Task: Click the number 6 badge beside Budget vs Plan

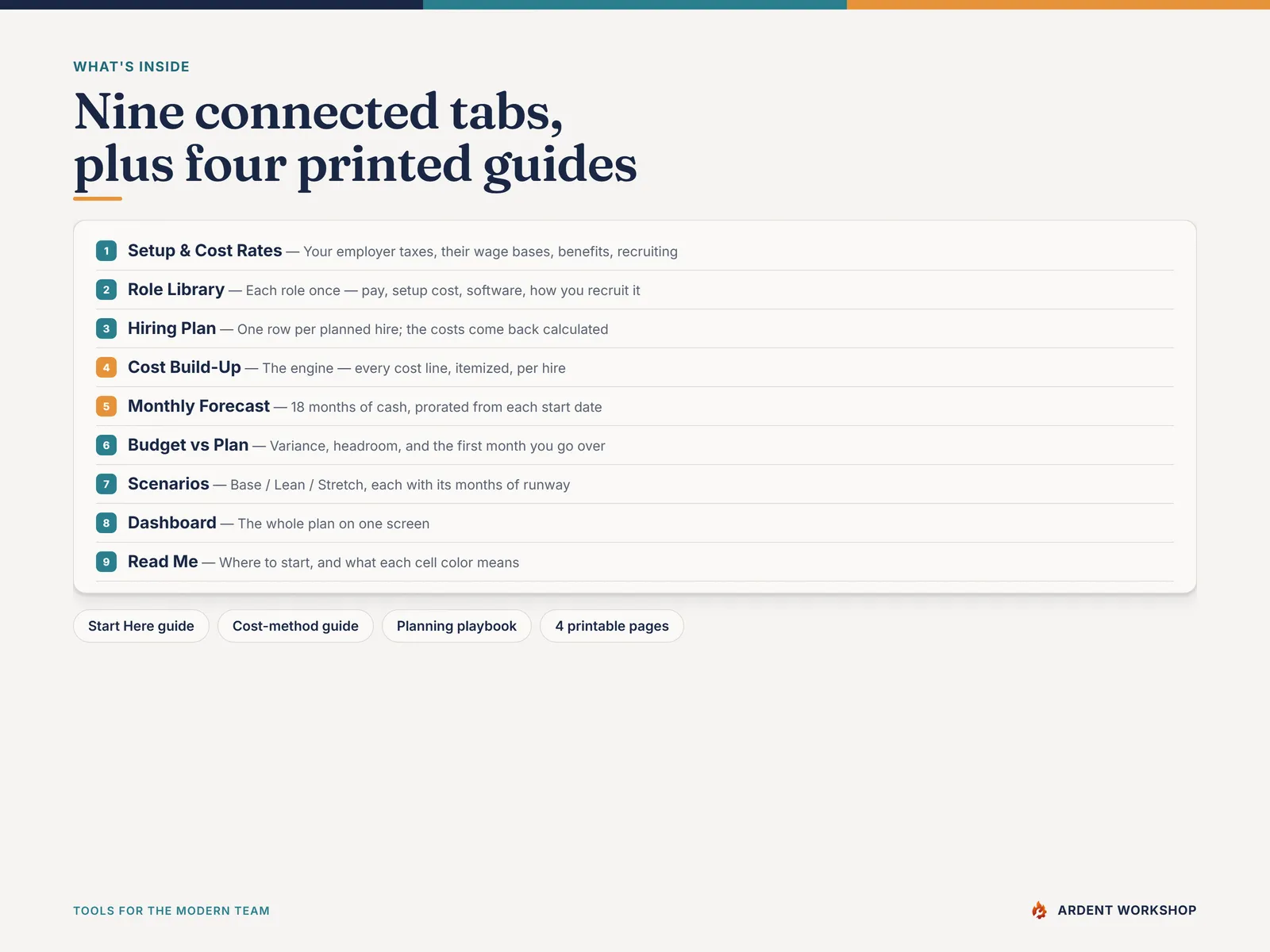Action: [106, 445]
